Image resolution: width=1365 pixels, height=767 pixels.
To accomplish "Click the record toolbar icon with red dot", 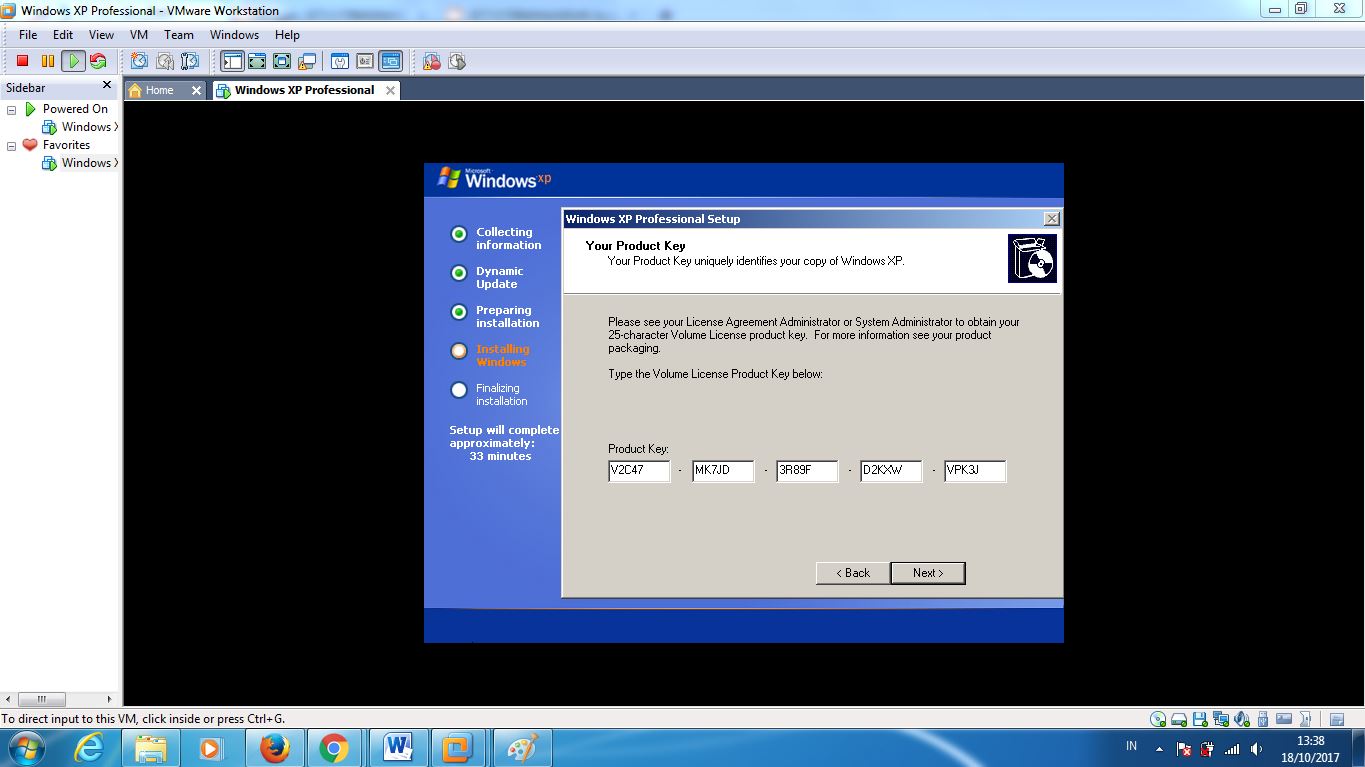I will [x=432, y=62].
